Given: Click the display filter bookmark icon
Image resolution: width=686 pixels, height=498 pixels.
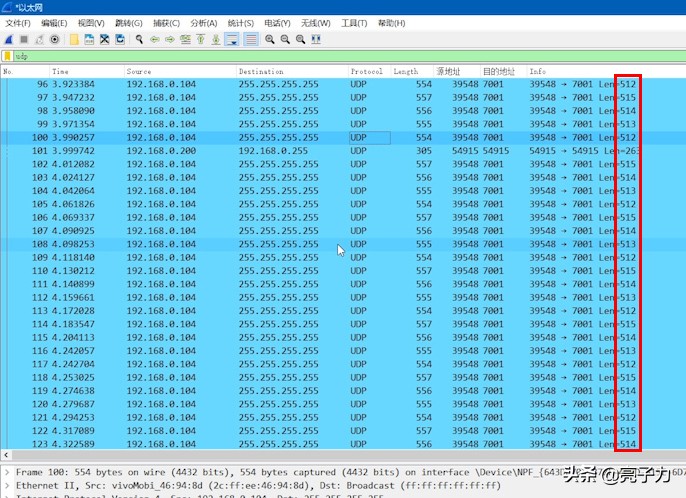Looking at the screenshot, I should [8, 57].
